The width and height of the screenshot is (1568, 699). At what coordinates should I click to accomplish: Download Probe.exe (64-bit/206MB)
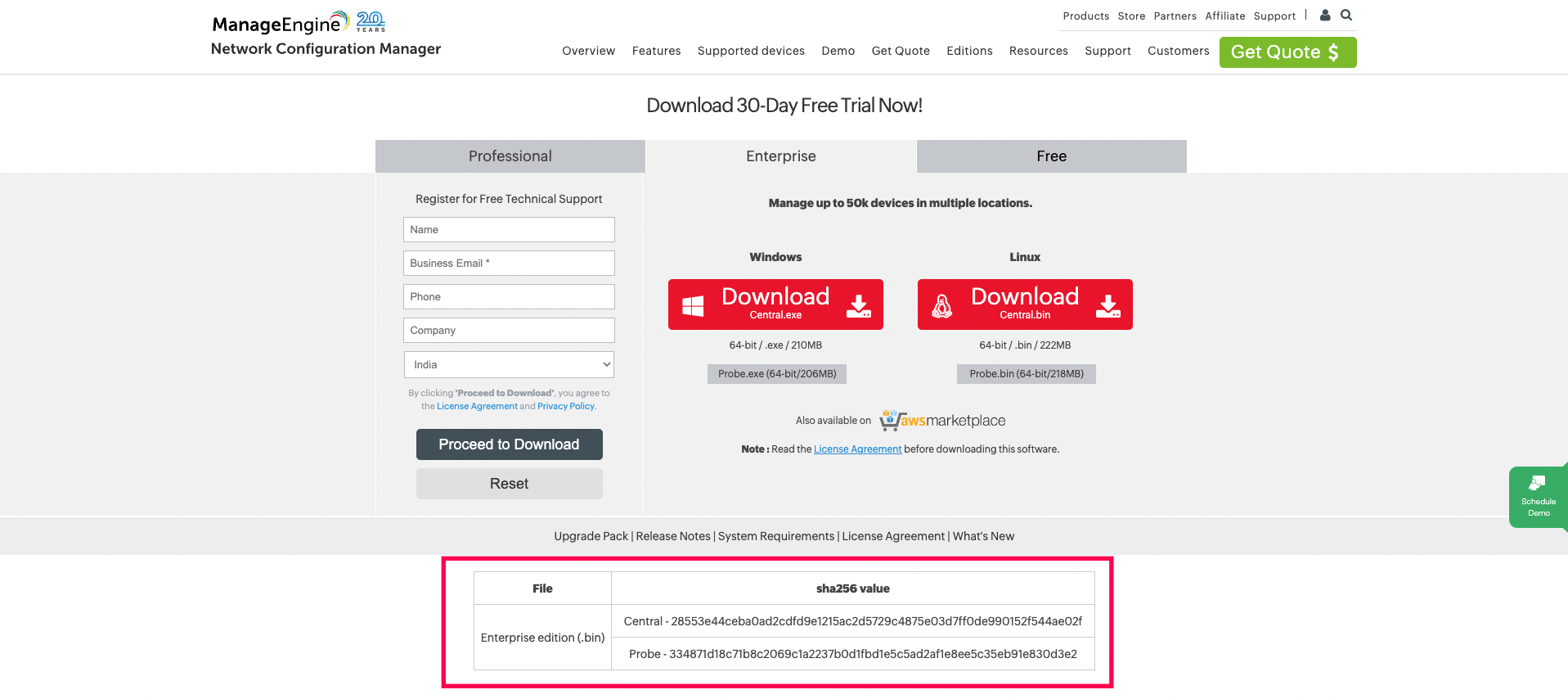tap(777, 374)
